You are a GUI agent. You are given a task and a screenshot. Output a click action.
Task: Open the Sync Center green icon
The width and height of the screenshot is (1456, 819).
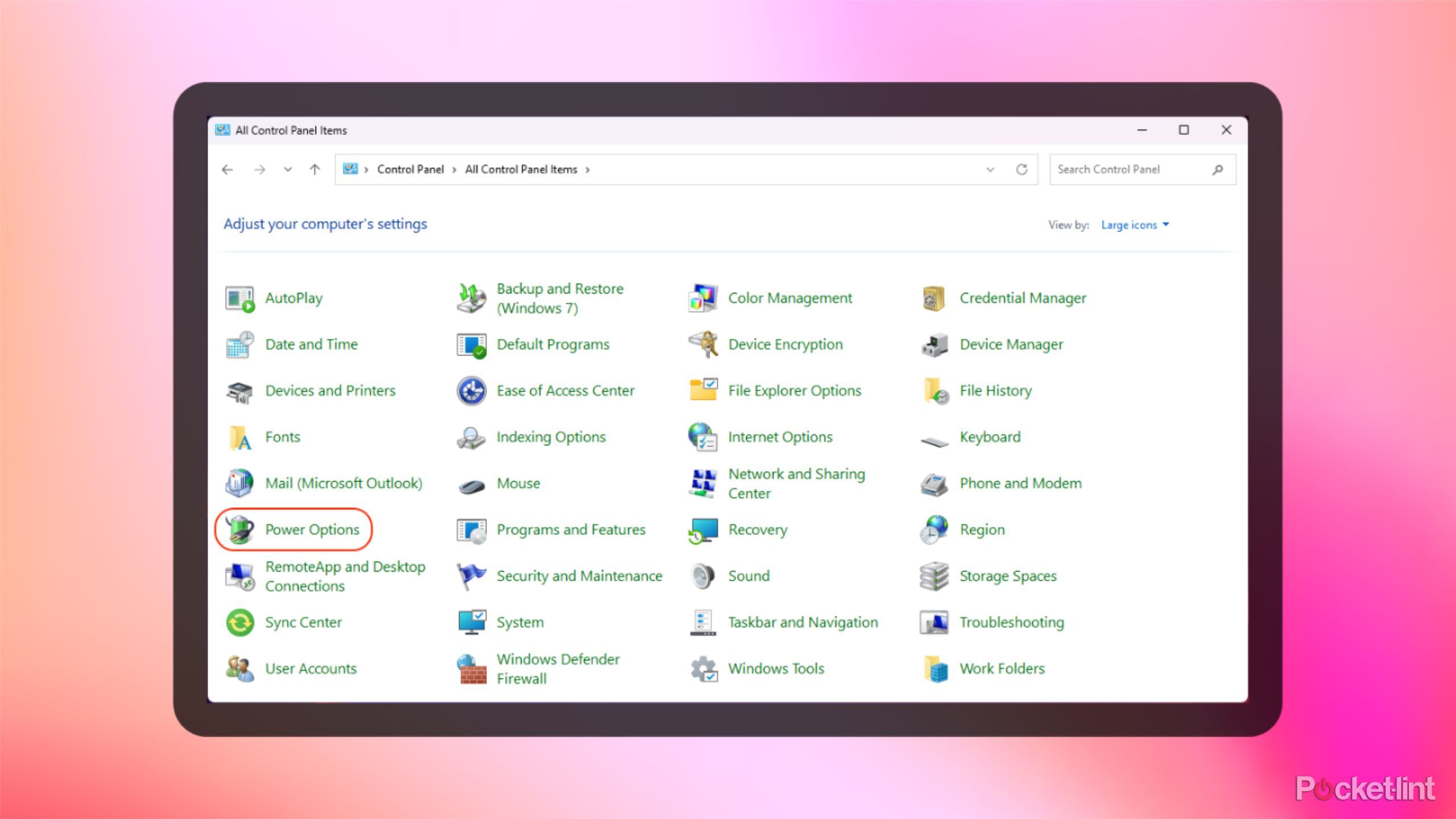point(240,622)
